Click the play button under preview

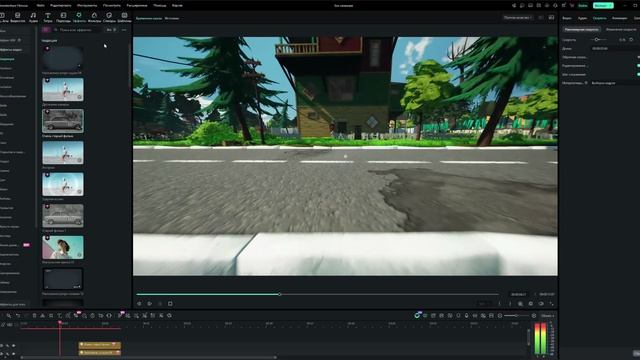[150, 304]
